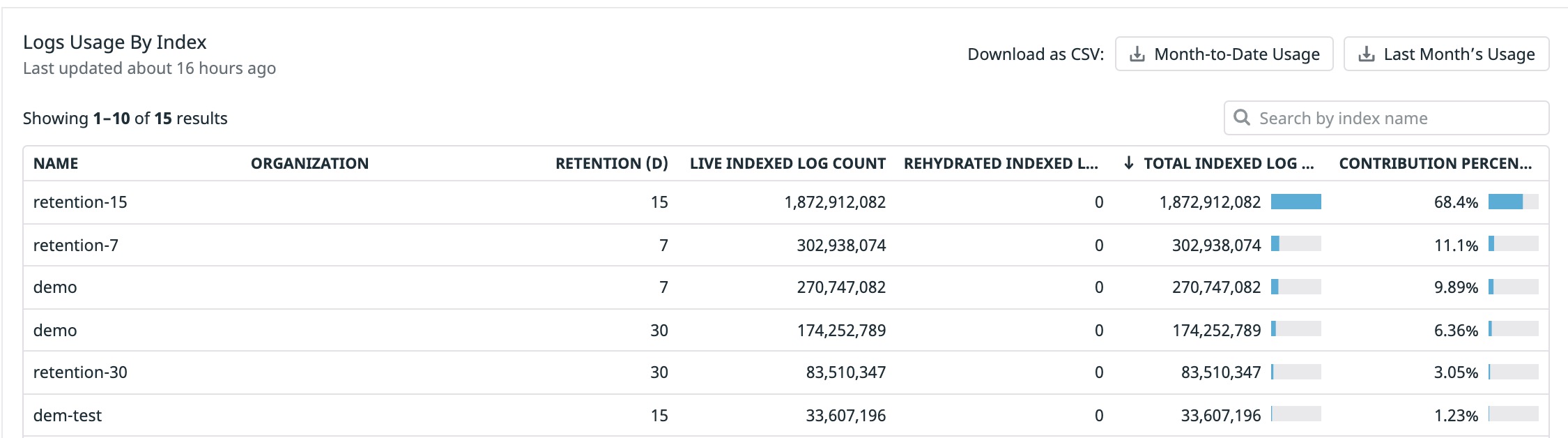Screen dimensions: 1568x438
Task: Sort by Retention (D) column header
Action: click(x=611, y=163)
